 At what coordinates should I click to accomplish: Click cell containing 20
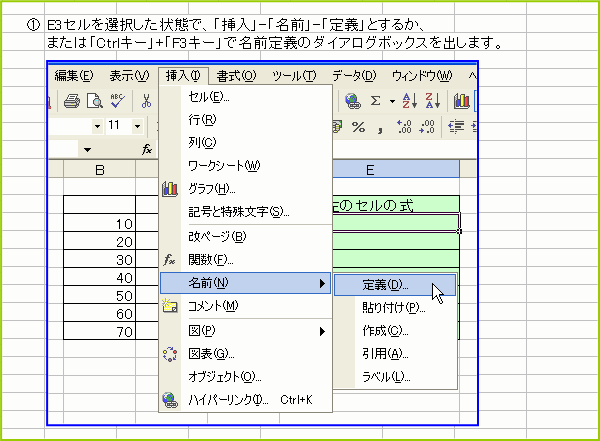click(x=99, y=241)
